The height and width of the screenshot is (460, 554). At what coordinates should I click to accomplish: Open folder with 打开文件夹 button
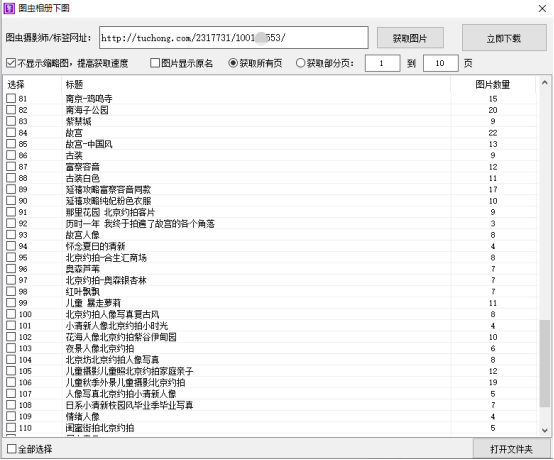pyautogui.click(x=511, y=449)
